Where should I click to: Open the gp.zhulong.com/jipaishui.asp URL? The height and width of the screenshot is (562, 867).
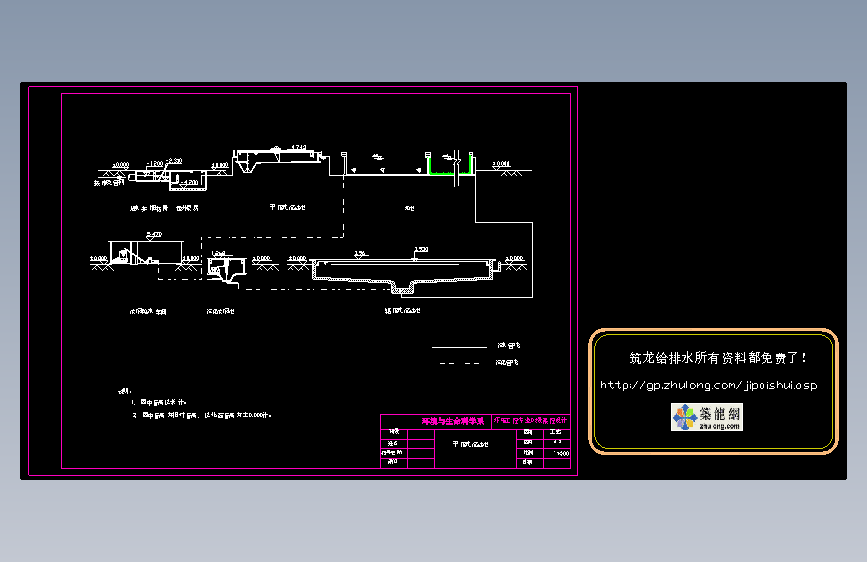[x=708, y=385]
